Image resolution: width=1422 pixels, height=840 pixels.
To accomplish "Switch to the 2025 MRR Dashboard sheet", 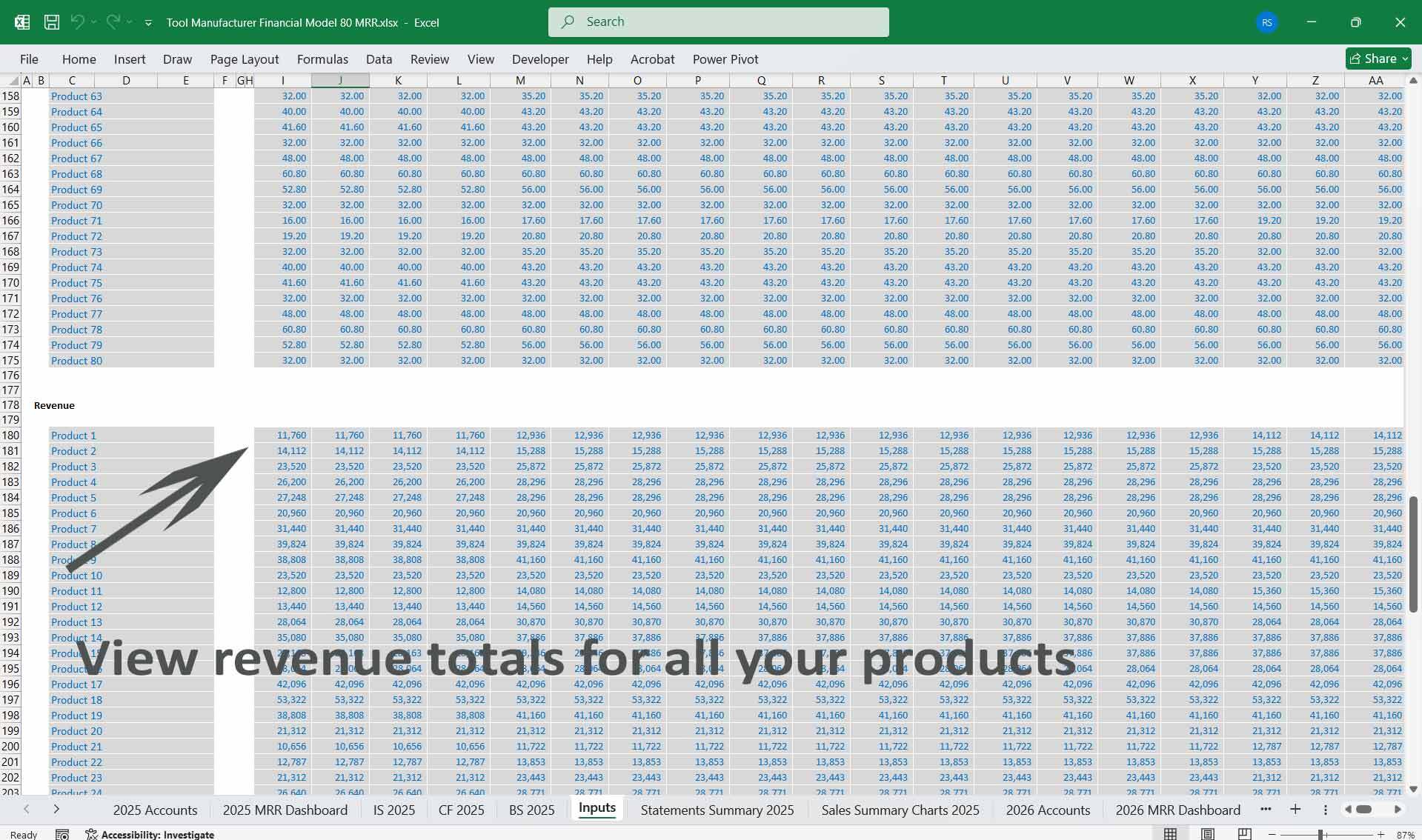I will coord(285,810).
